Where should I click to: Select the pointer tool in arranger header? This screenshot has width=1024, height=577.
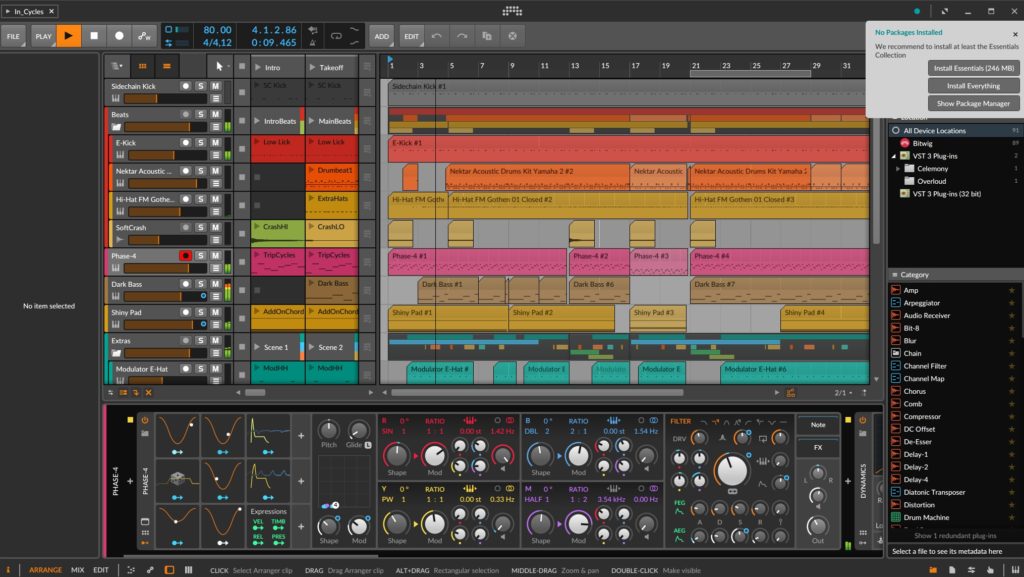(x=220, y=66)
